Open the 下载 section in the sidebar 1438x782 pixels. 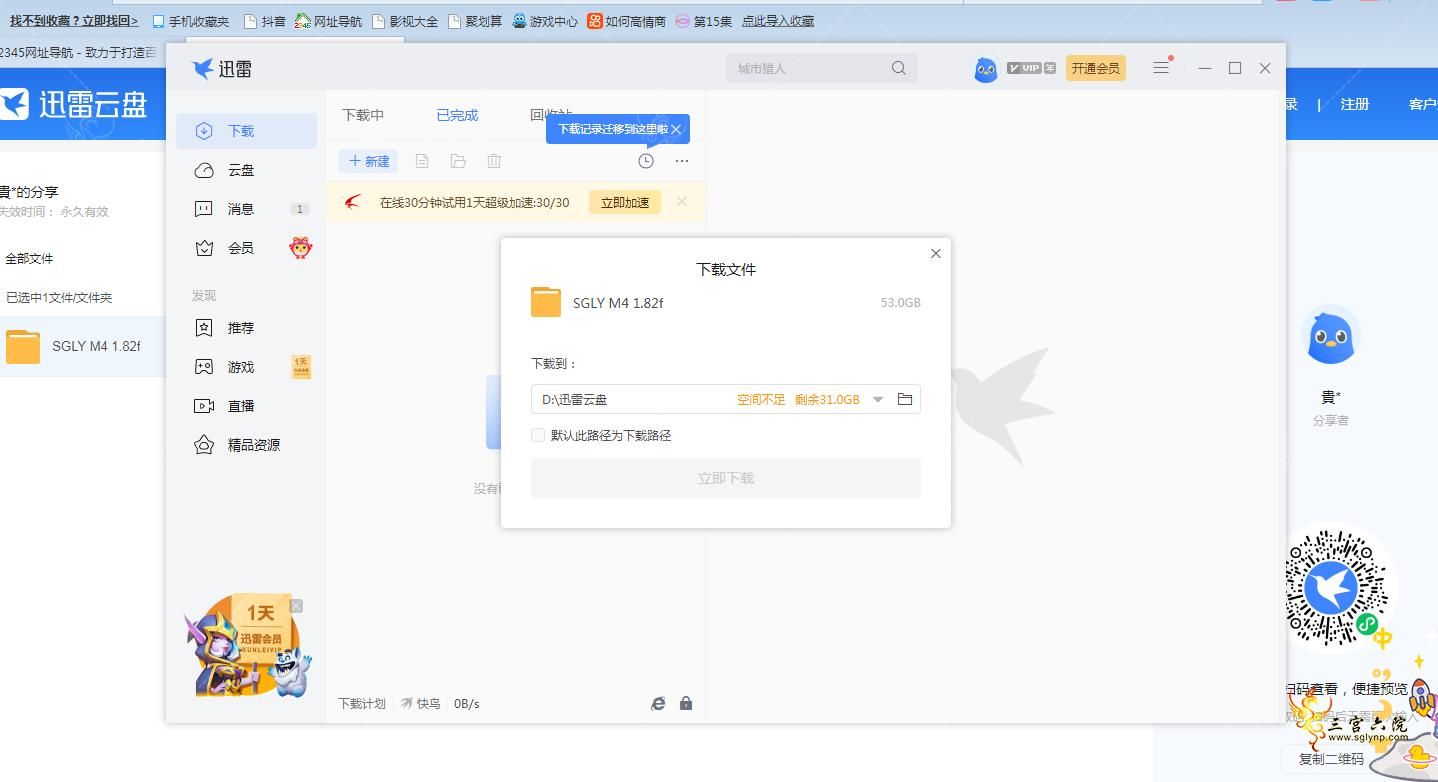pyautogui.click(x=246, y=131)
